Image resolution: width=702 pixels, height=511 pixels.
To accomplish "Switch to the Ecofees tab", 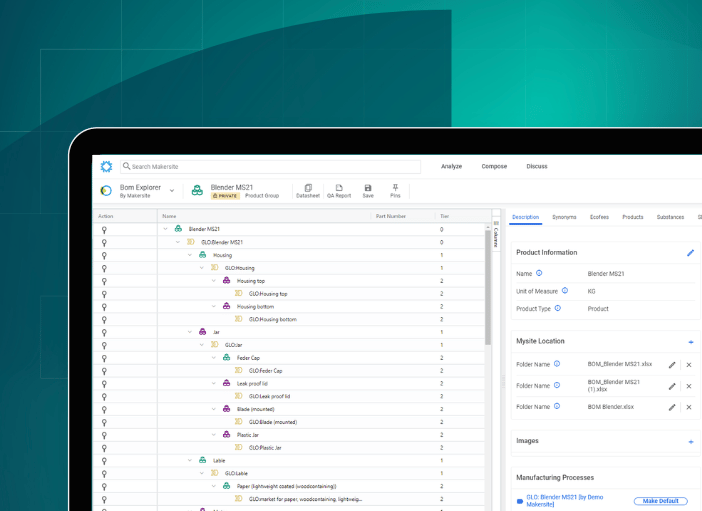I will click(599, 217).
